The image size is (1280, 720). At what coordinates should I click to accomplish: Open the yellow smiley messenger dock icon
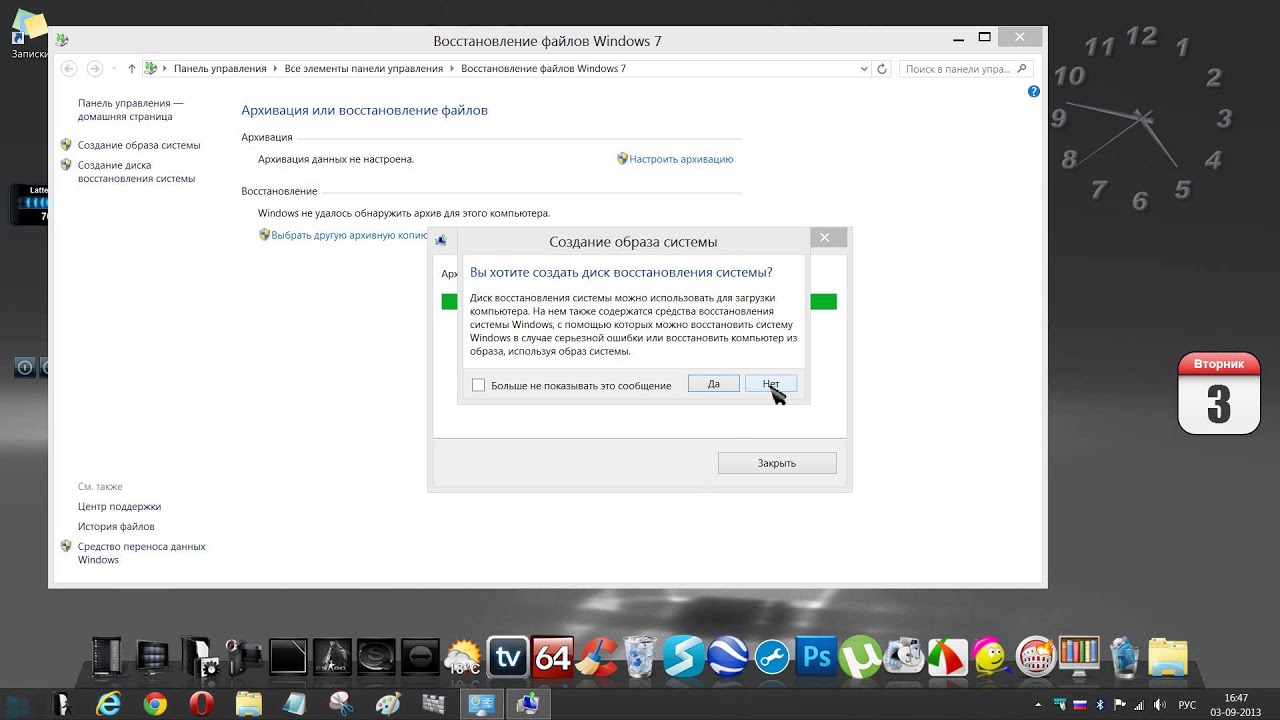click(x=992, y=657)
